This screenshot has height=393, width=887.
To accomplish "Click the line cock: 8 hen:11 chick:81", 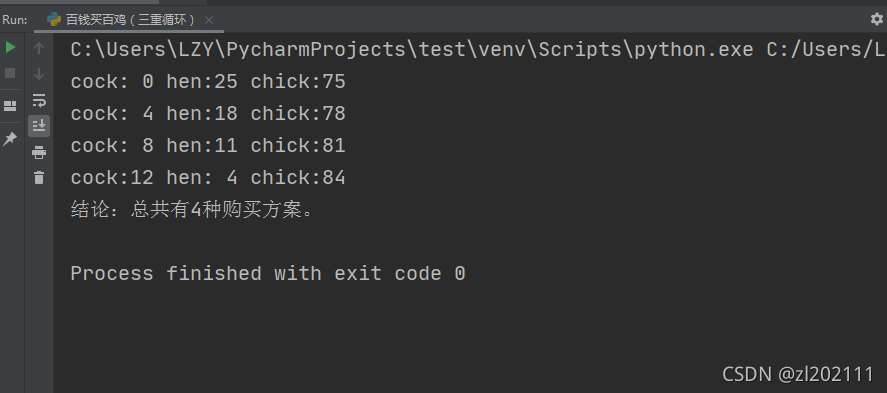I will point(208,146).
